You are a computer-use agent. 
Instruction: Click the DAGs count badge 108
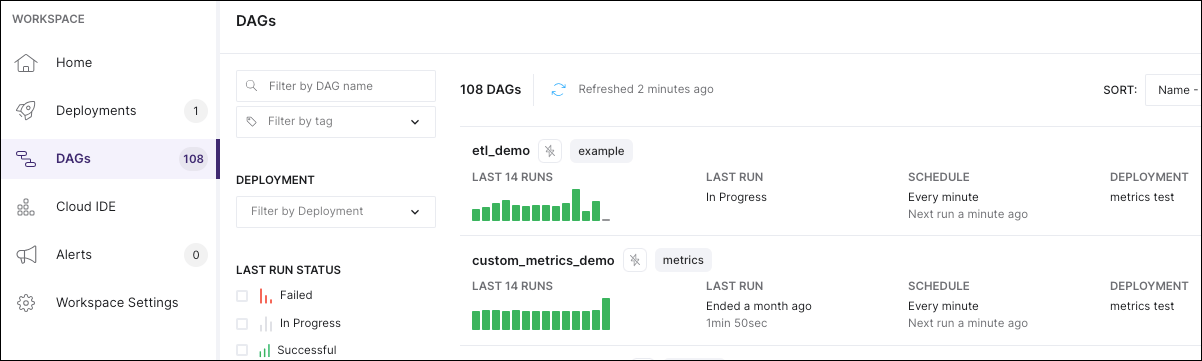click(x=193, y=159)
